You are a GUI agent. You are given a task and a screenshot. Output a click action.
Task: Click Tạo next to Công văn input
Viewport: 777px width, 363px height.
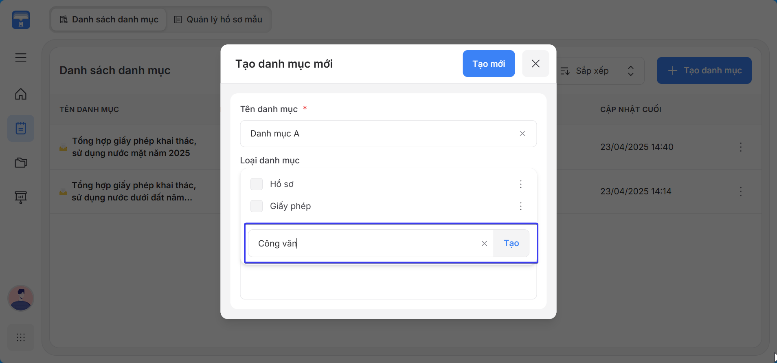pyautogui.click(x=511, y=243)
